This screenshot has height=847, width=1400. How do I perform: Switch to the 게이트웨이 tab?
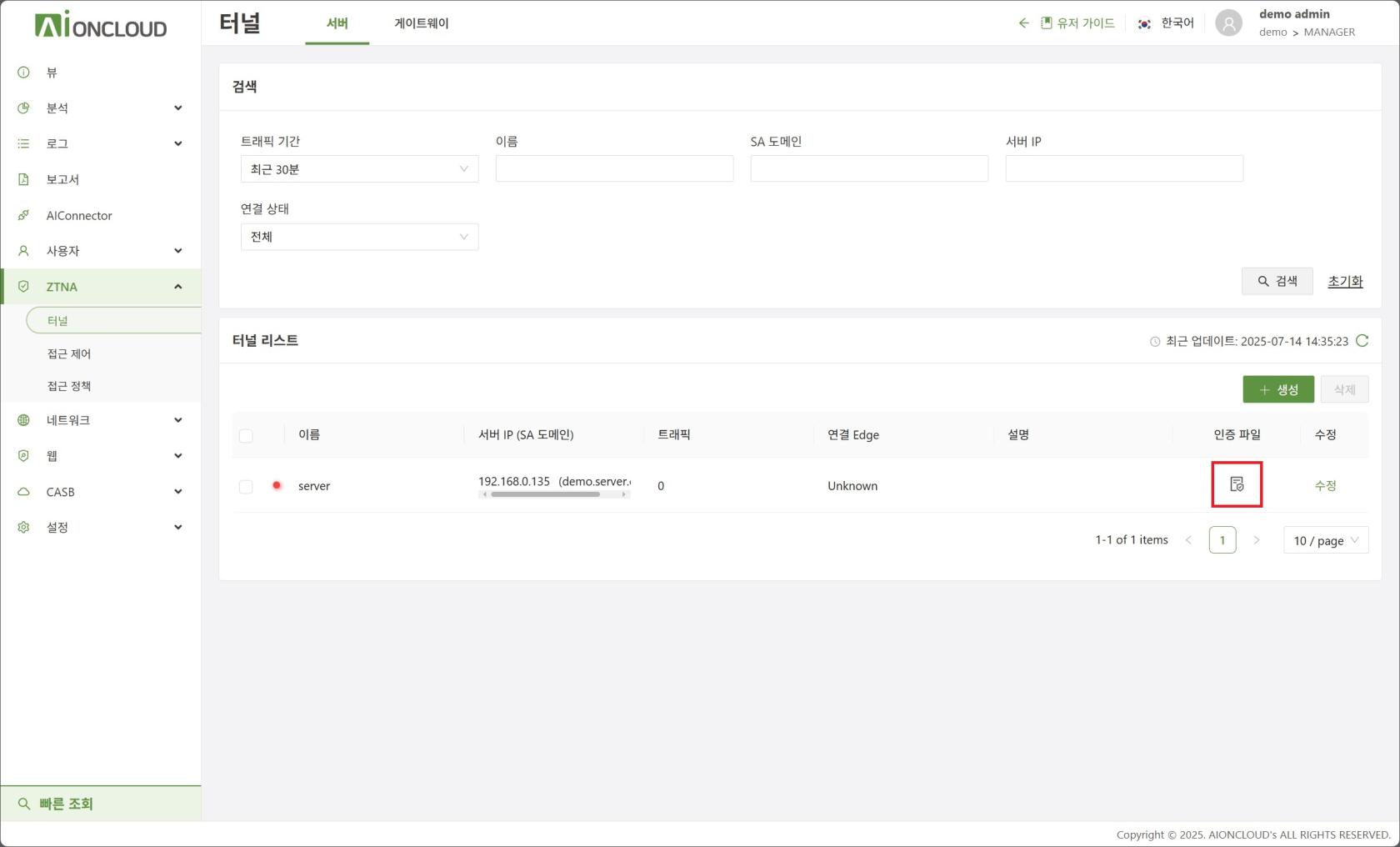(421, 23)
